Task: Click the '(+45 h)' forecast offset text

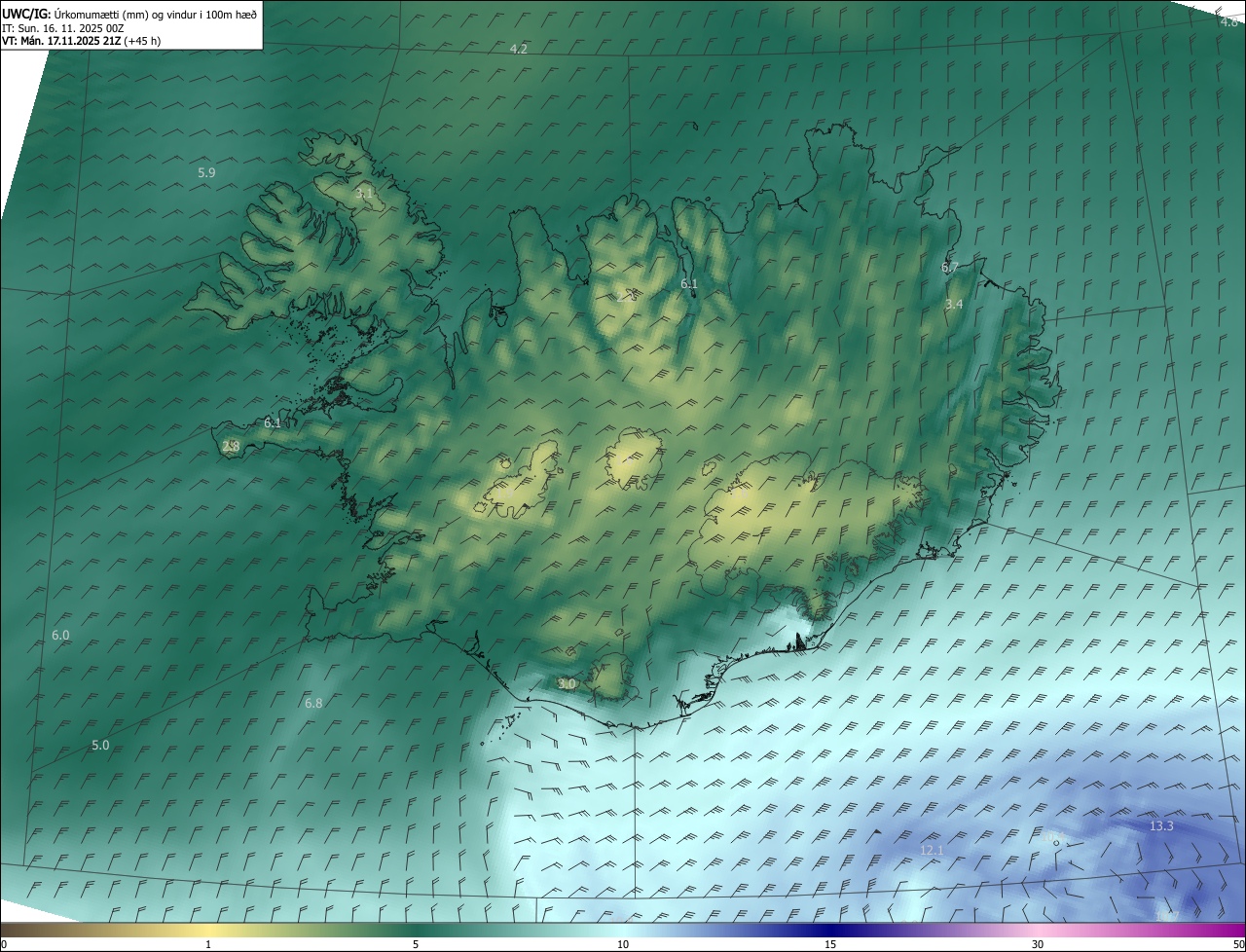Action: [142, 41]
